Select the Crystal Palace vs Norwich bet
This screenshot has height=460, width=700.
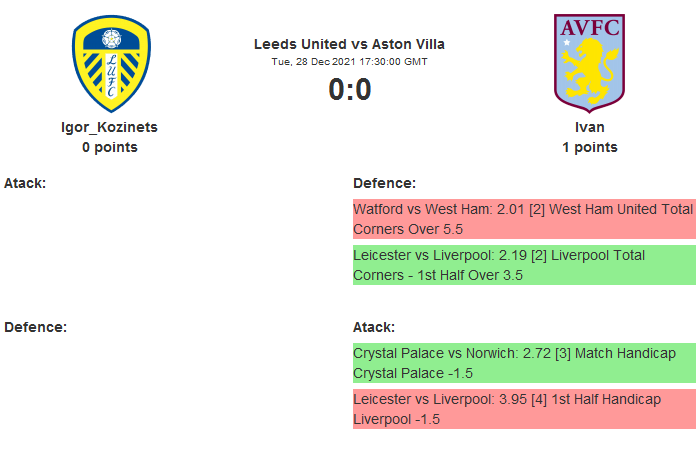[x=524, y=363]
